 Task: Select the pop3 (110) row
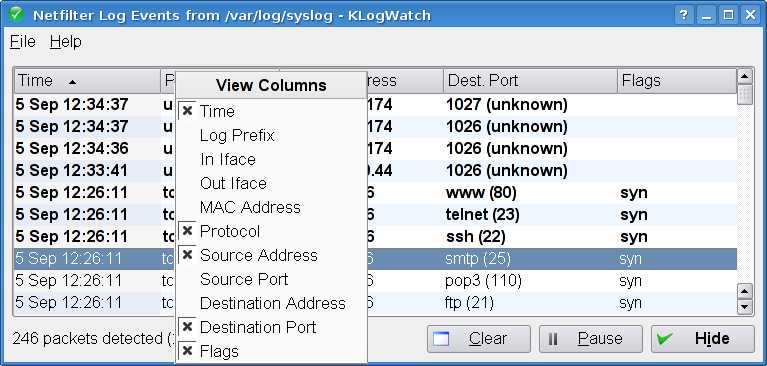(x=375, y=281)
